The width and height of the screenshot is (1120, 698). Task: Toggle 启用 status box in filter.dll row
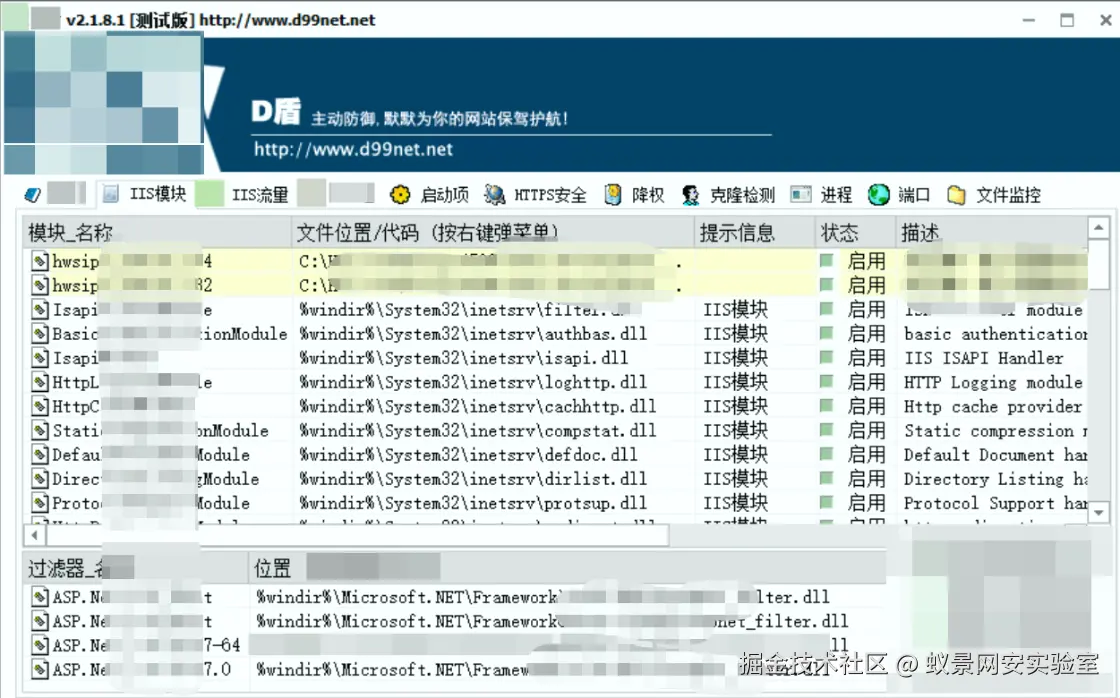point(826,310)
